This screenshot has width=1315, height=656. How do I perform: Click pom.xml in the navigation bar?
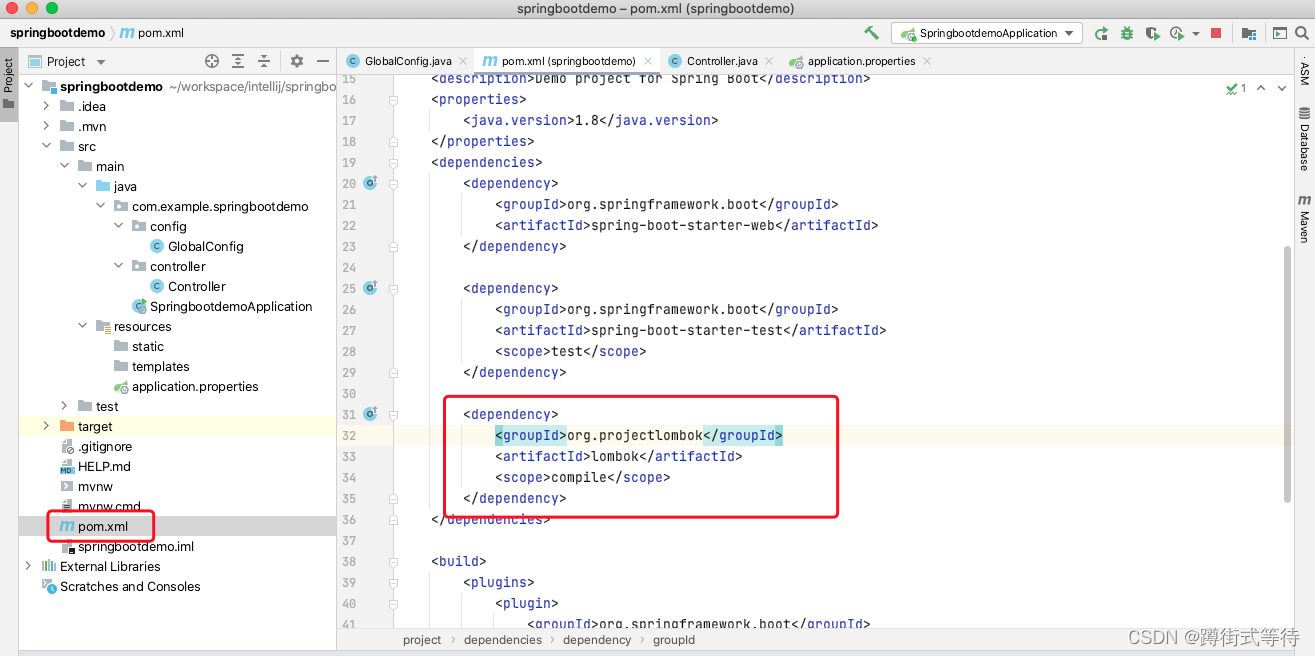pyautogui.click(x=150, y=33)
